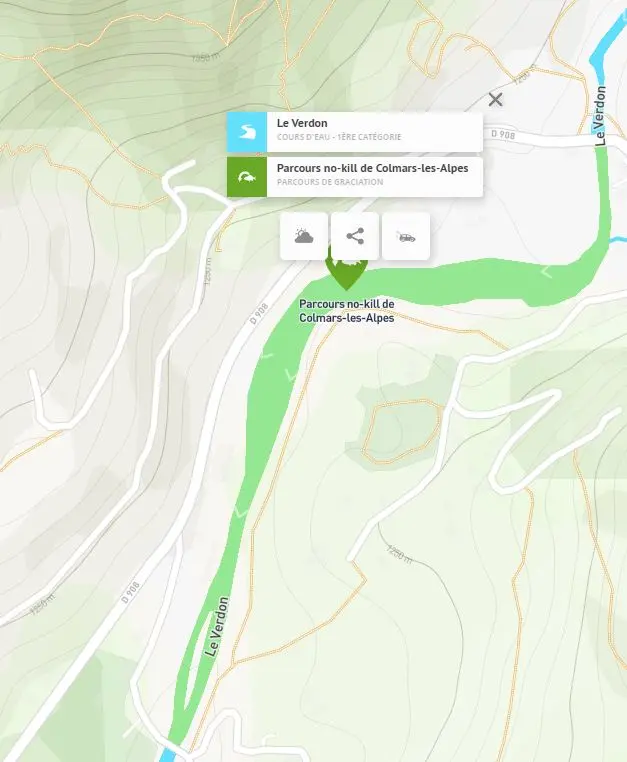Click the share icon button

355,236
